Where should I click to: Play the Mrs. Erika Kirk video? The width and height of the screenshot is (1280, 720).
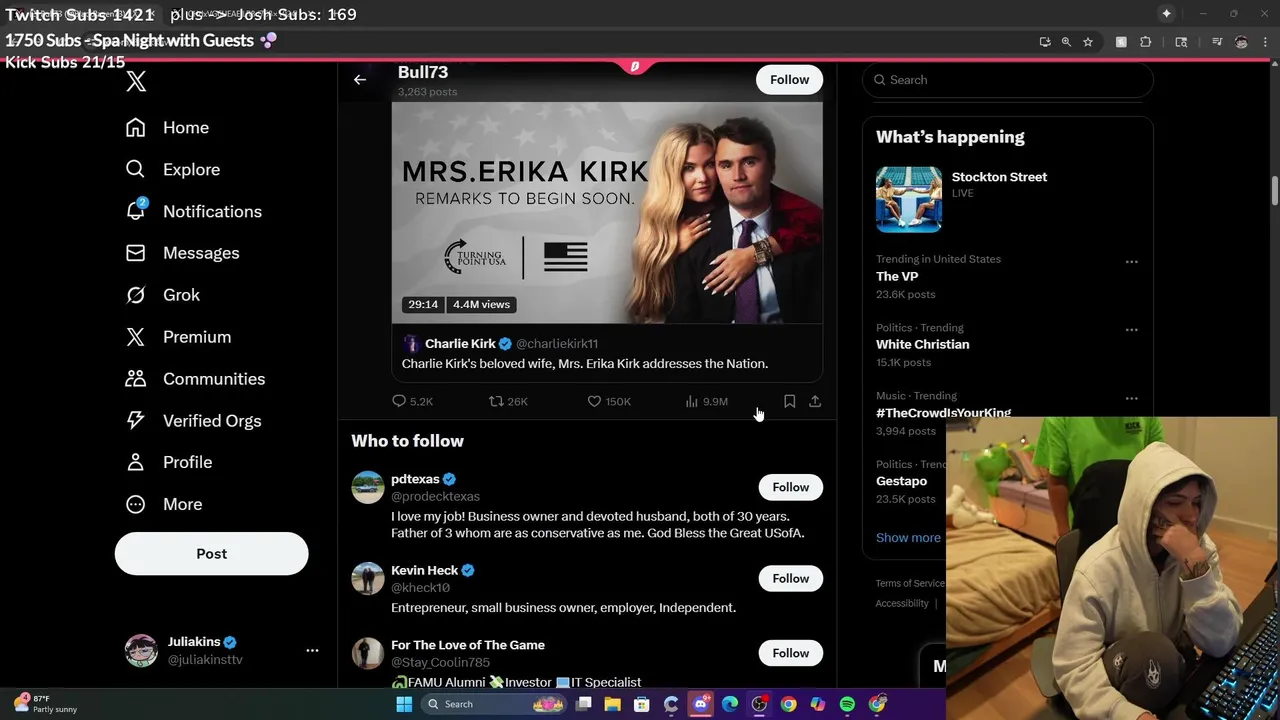pos(607,212)
